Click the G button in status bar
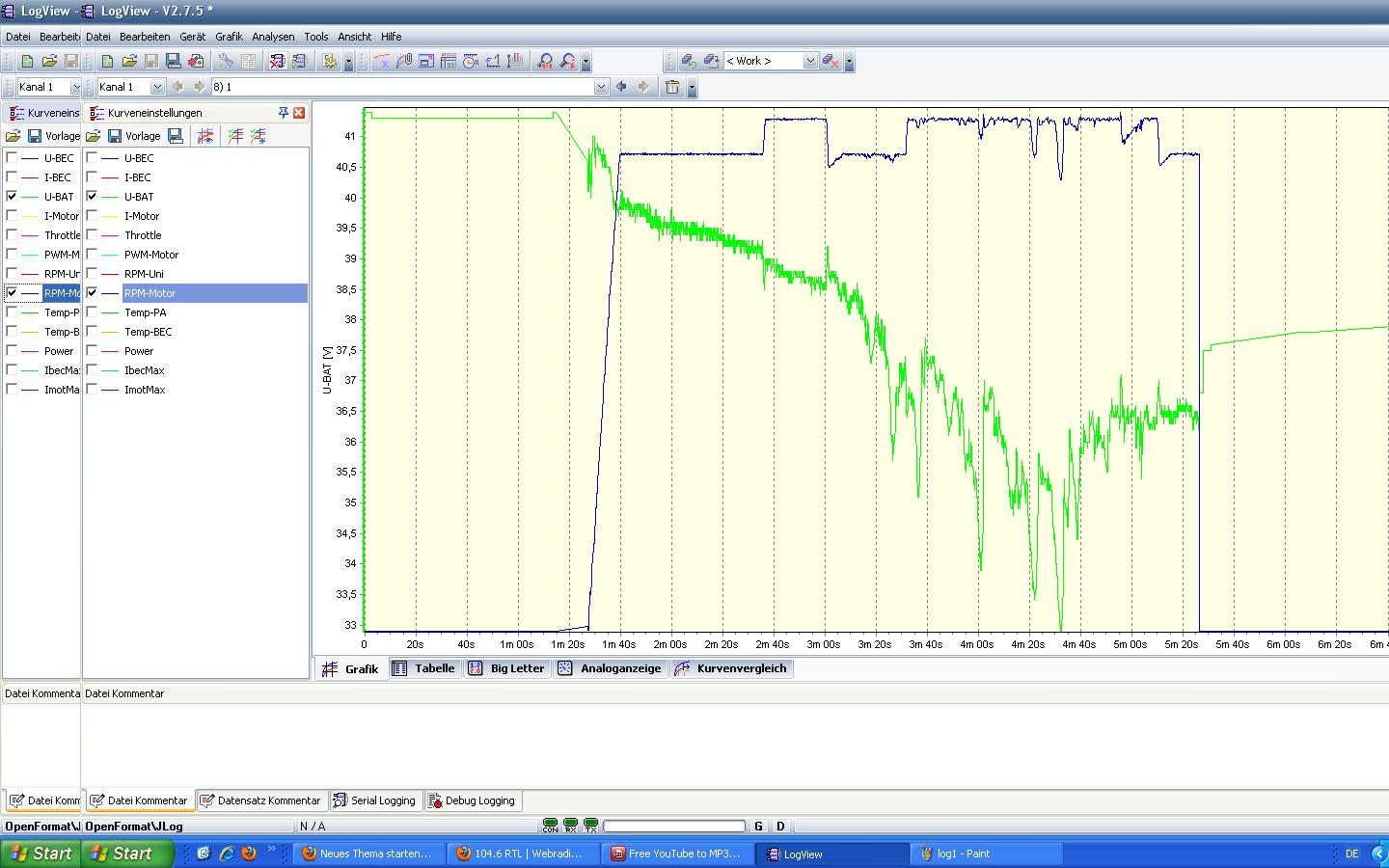 758,827
